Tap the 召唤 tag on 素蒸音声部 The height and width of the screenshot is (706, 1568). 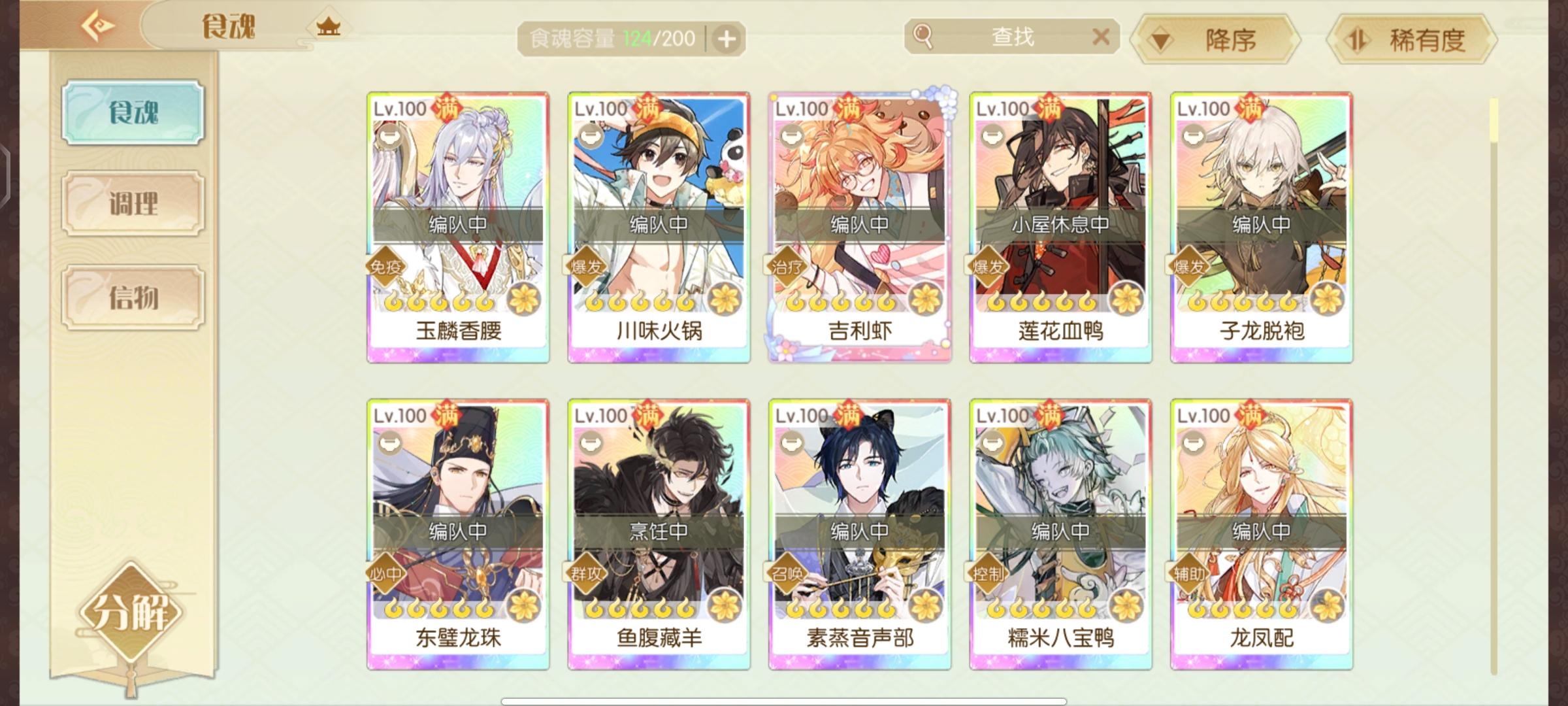(787, 574)
